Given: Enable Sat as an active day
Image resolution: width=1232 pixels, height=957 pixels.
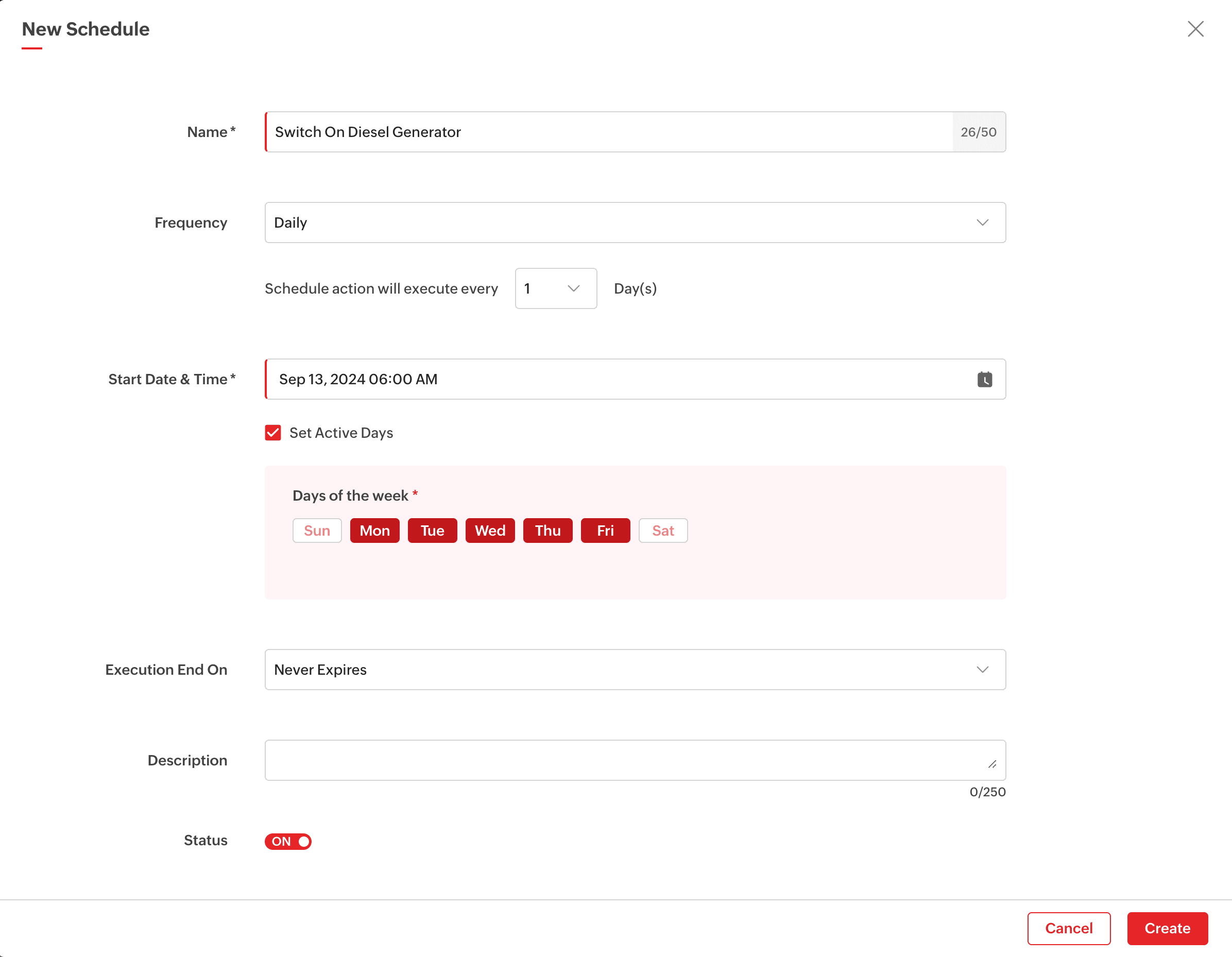Looking at the screenshot, I should 663,531.
